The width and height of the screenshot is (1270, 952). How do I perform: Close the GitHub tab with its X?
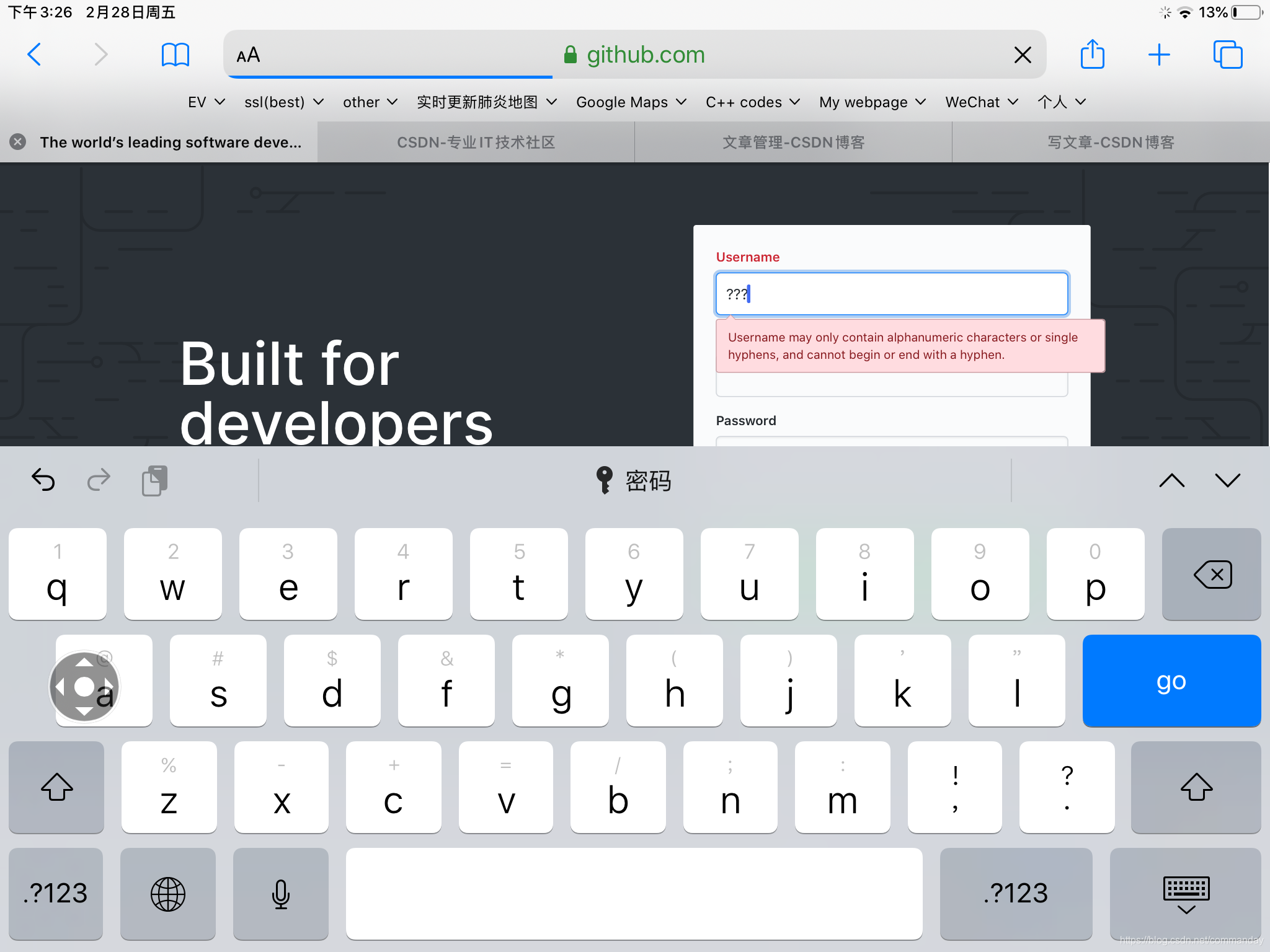[18, 142]
